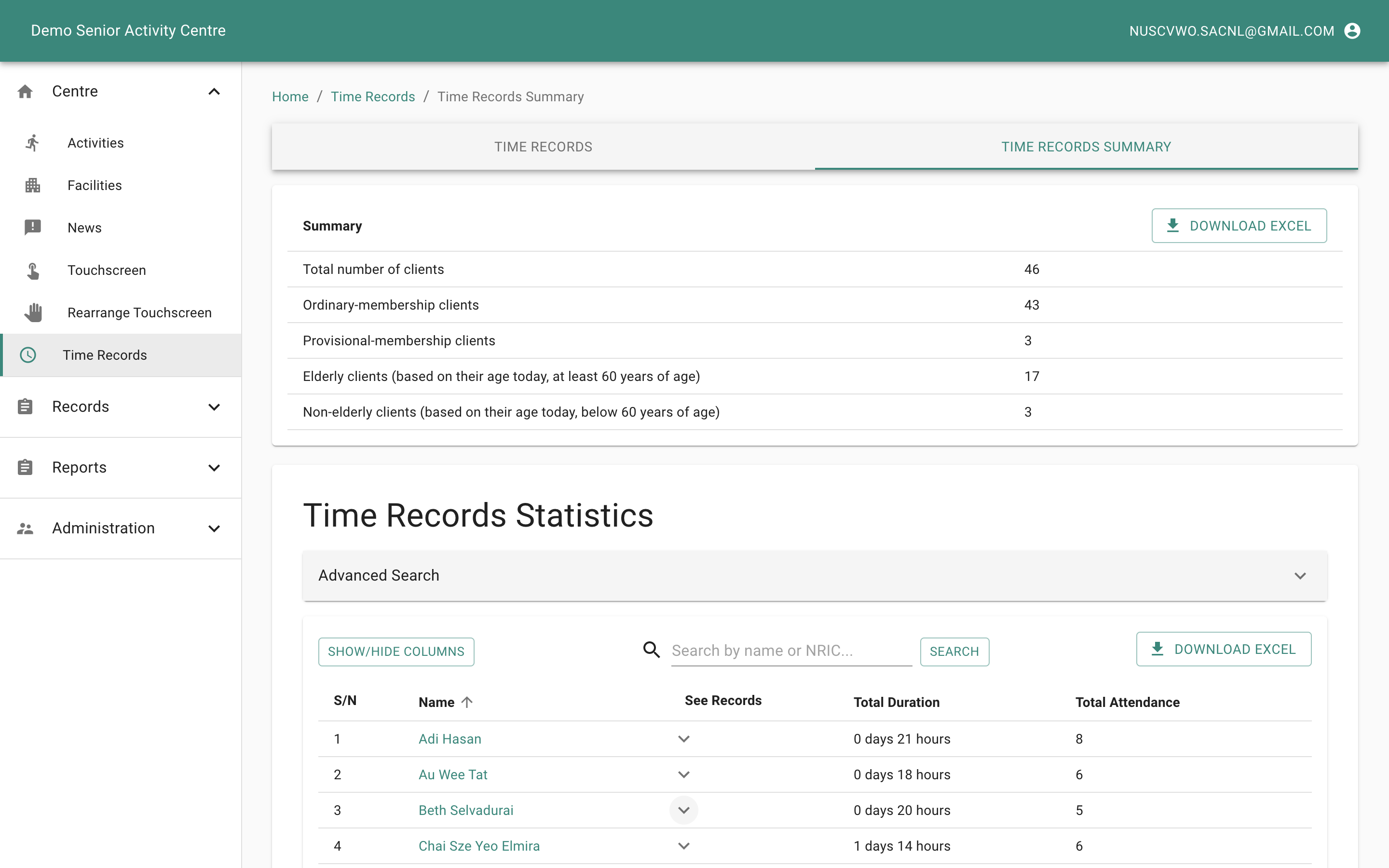
Task: Click the user account avatar icon
Action: (1352, 31)
